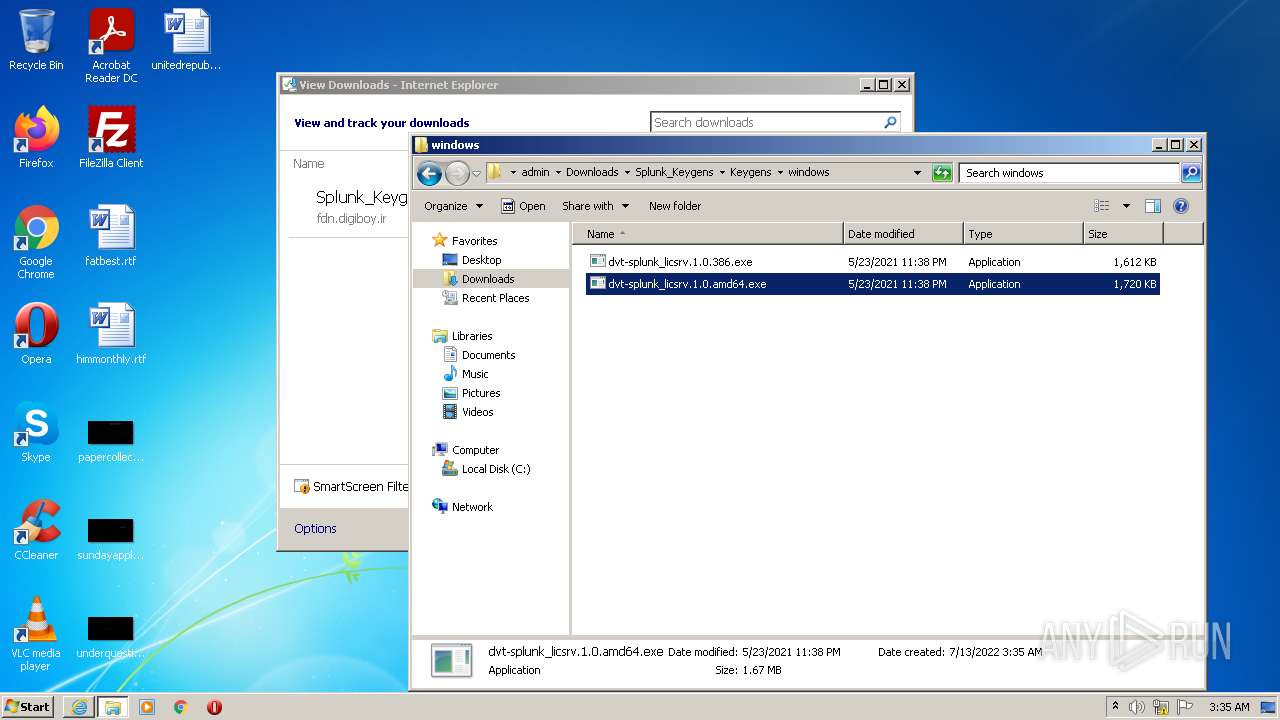Sort by the Size column header

(1123, 234)
